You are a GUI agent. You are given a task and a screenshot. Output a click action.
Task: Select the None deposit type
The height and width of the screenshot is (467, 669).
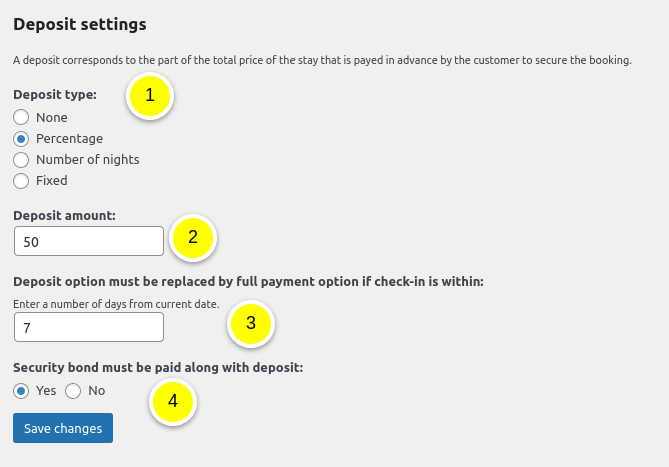coord(21,117)
